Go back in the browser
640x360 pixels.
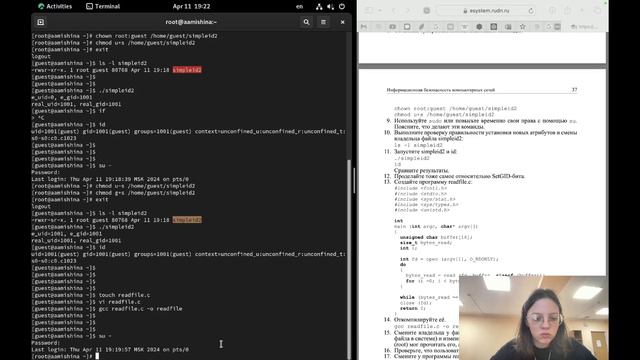click(x=394, y=11)
